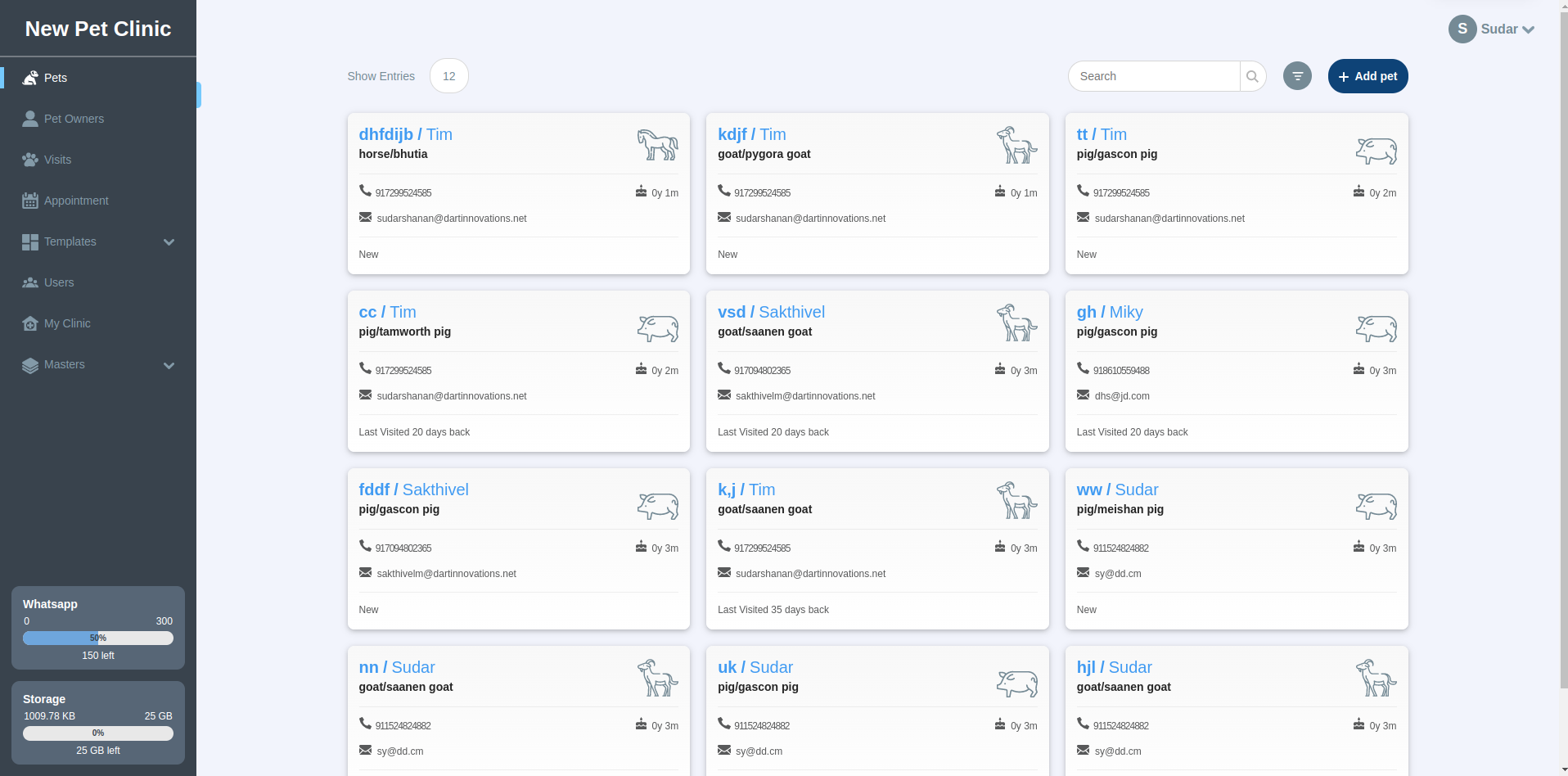Image resolution: width=1568 pixels, height=776 pixels.
Task: Click the email icon on gh card
Action: pyautogui.click(x=1083, y=395)
